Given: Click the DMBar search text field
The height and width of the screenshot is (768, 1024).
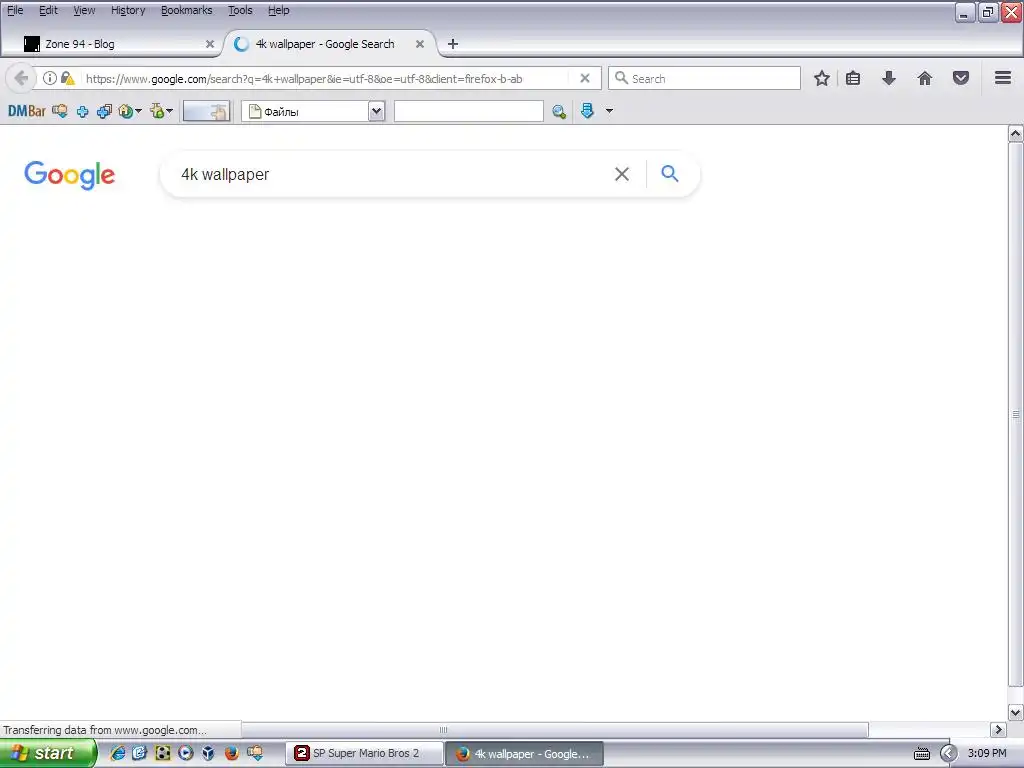Looking at the screenshot, I should [468, 111].
